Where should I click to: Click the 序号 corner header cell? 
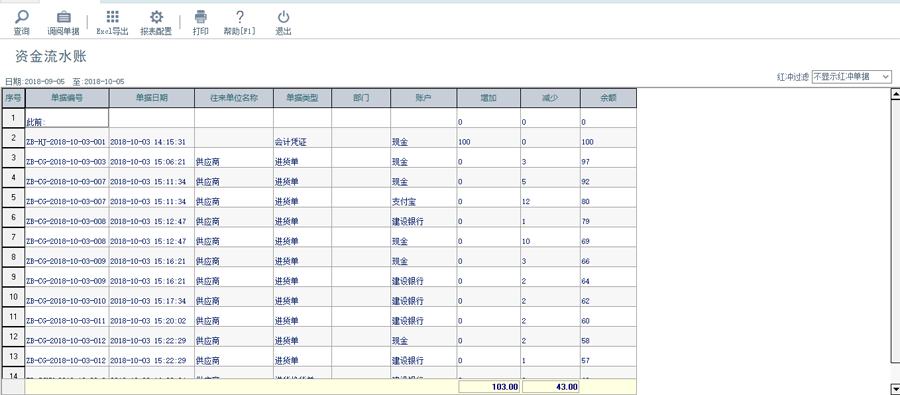[x=13, y=98]
